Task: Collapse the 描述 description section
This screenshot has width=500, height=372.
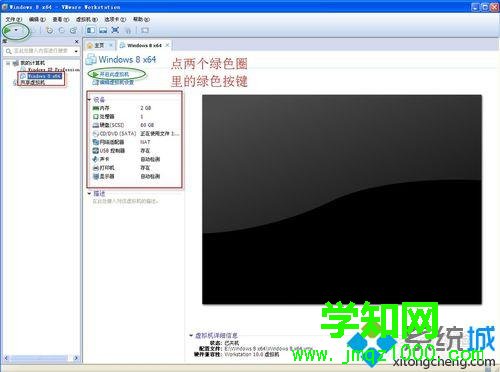Action: [x=89, y=193]
